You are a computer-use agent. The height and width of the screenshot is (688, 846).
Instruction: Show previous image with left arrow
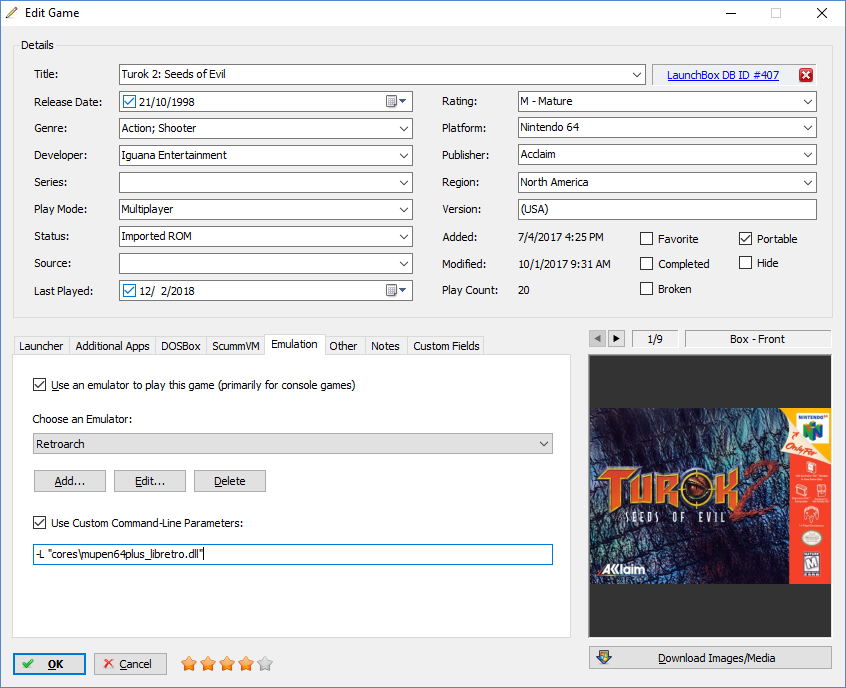[x=597, y=339]
